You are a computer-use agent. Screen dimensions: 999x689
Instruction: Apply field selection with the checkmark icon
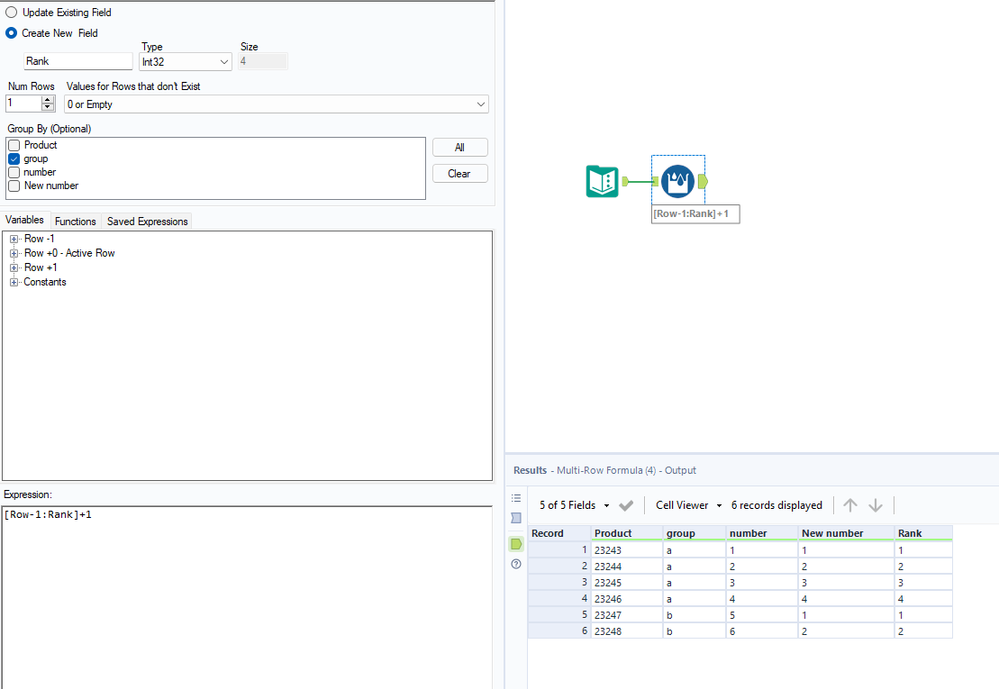click(626, 505)
